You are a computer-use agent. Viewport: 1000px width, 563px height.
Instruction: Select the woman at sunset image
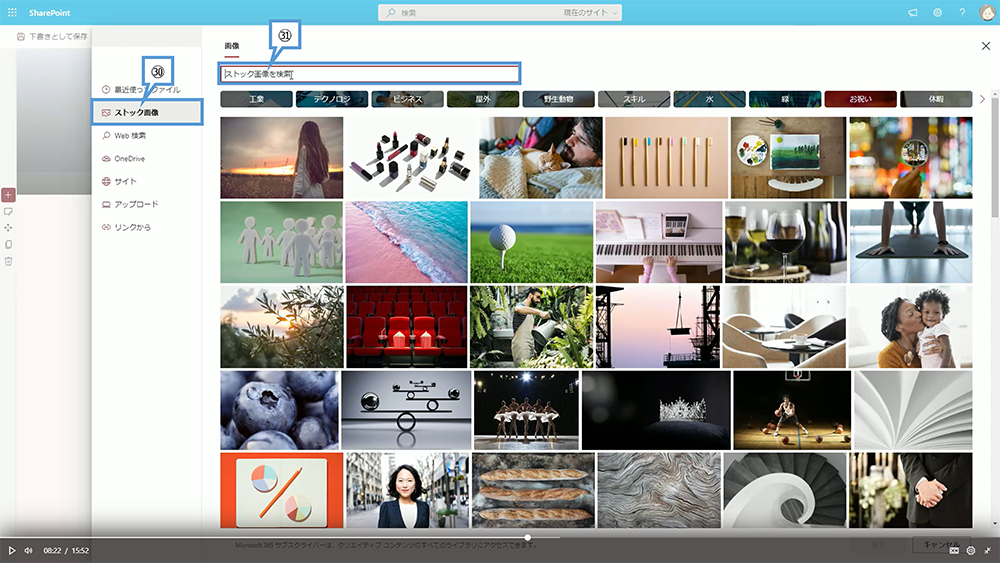point(281,157)
